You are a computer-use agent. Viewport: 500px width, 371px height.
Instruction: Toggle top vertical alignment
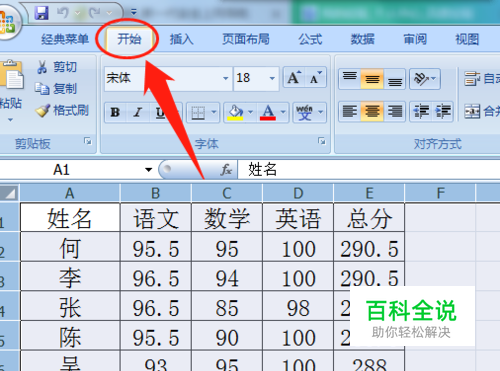(349, 79)
